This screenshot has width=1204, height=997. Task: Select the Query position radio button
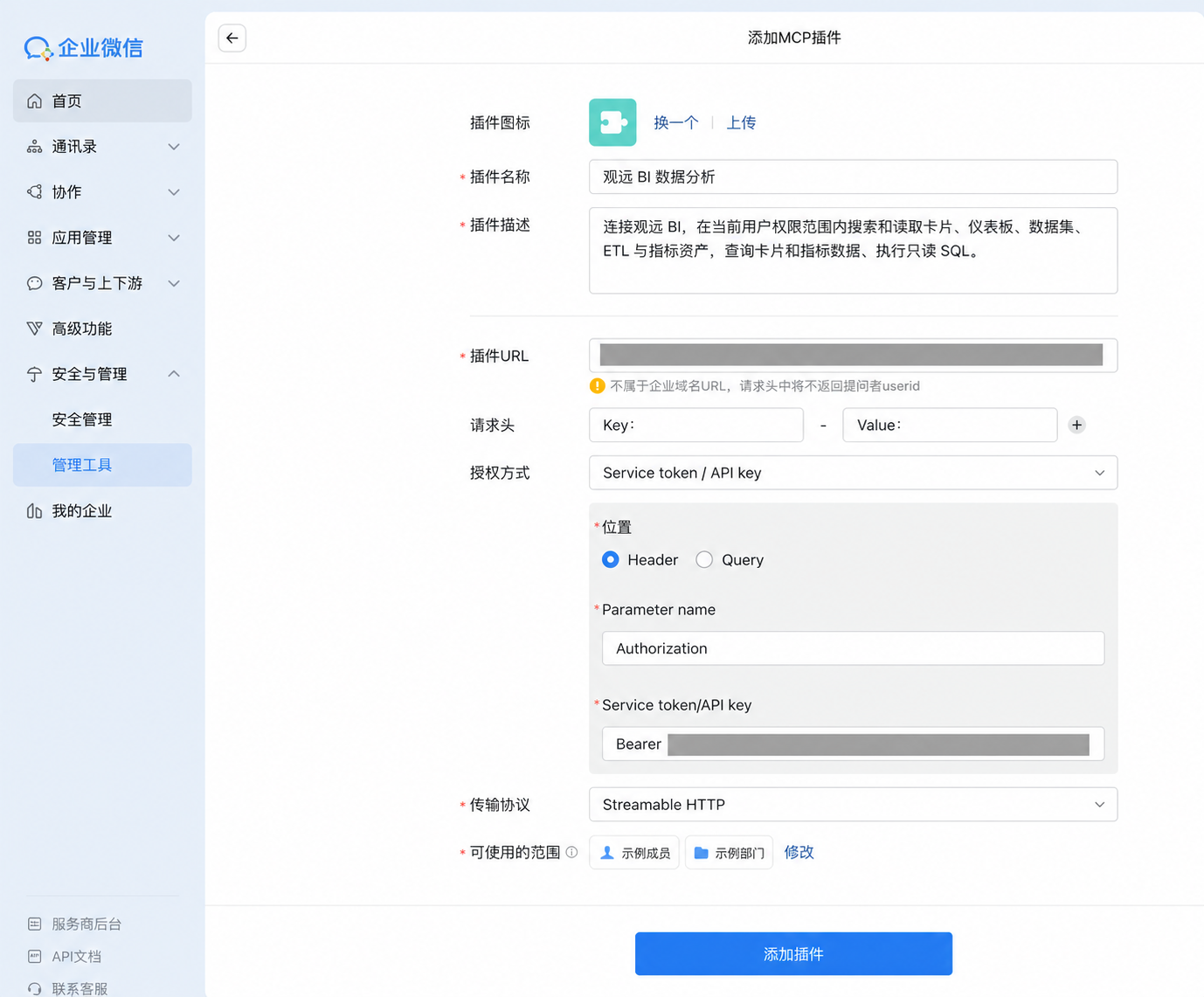pyautogui.click(x=704, y=559)
